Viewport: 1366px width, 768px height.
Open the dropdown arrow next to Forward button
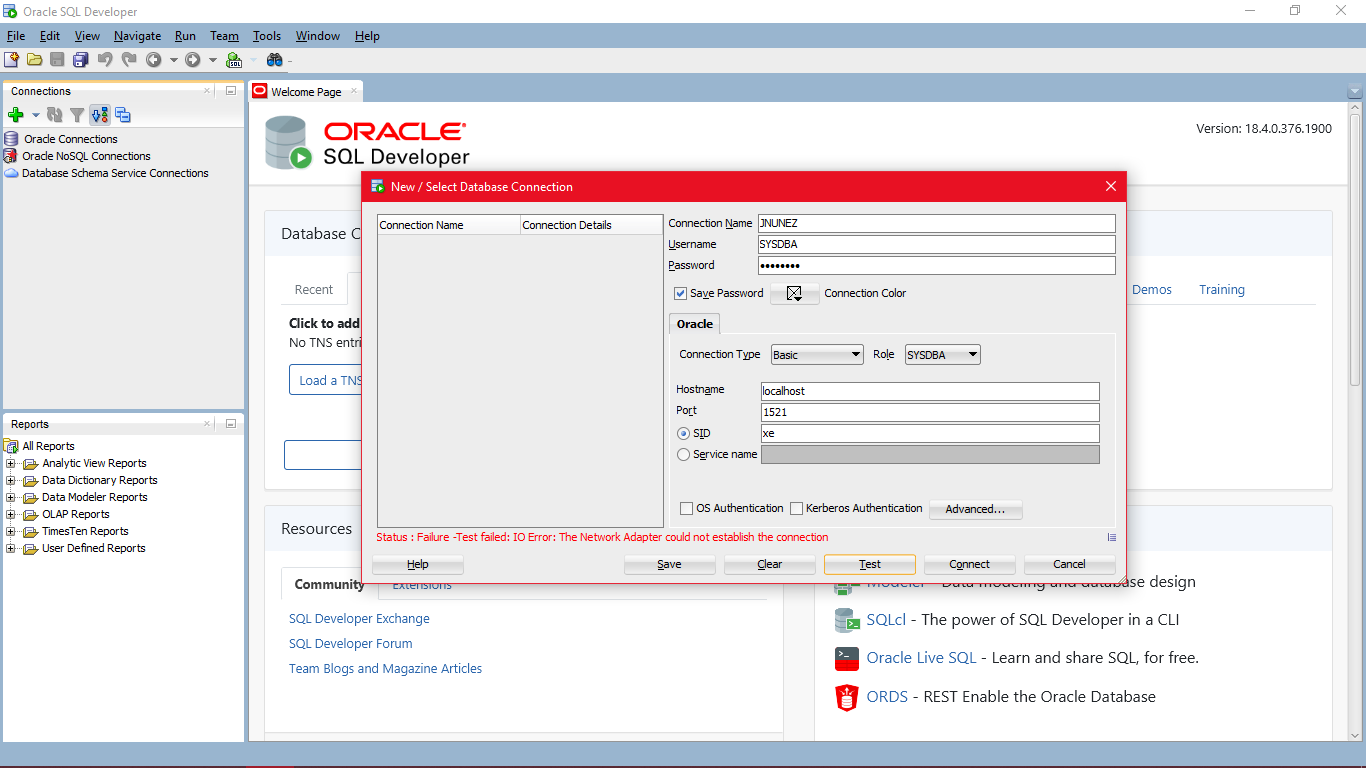pos(212,60)
